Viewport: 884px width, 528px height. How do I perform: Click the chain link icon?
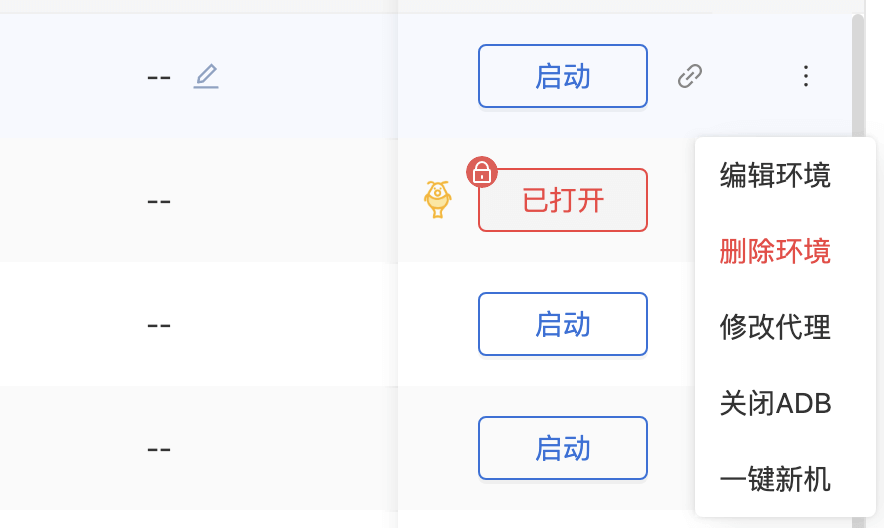click(690, 76)
